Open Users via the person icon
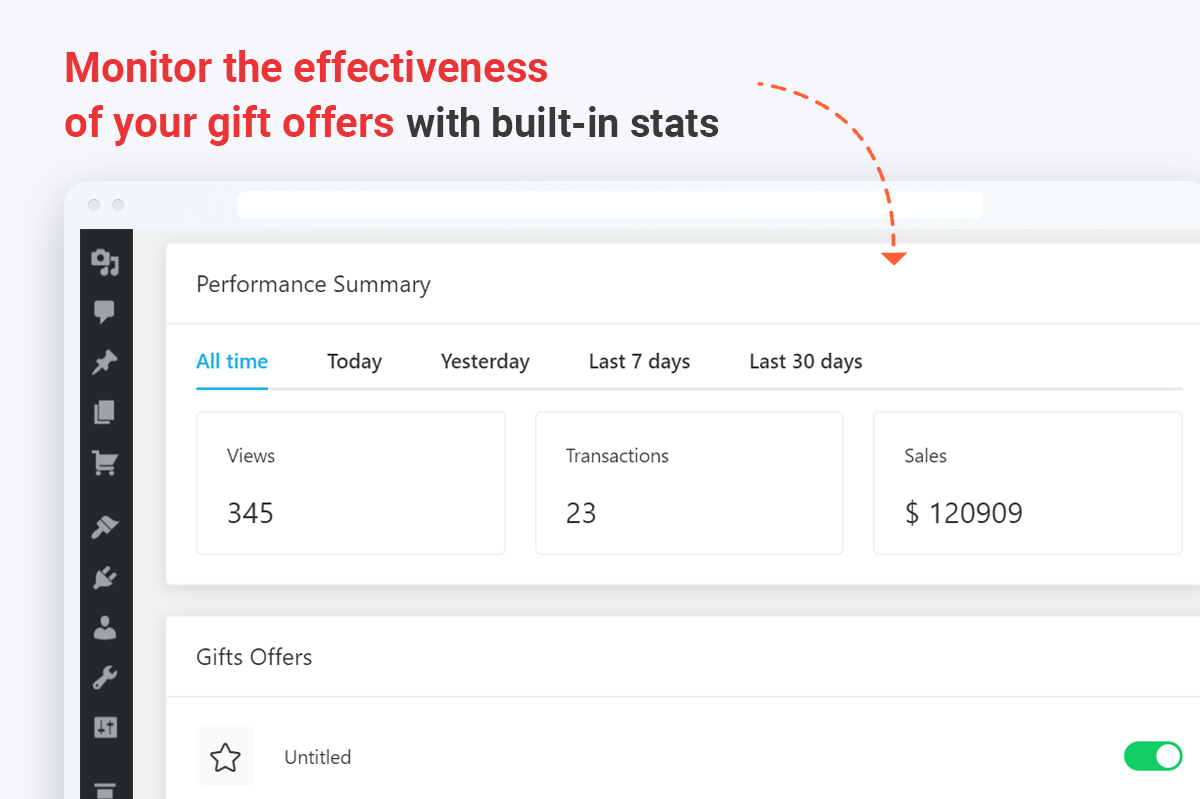This screenshot has width=1200, height=799. coord(105,627)
